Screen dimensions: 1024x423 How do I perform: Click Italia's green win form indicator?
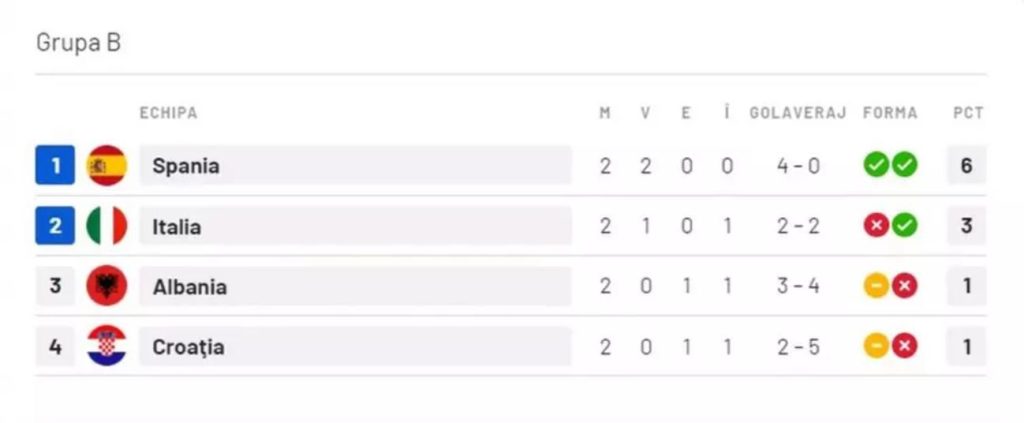point(904,226)
